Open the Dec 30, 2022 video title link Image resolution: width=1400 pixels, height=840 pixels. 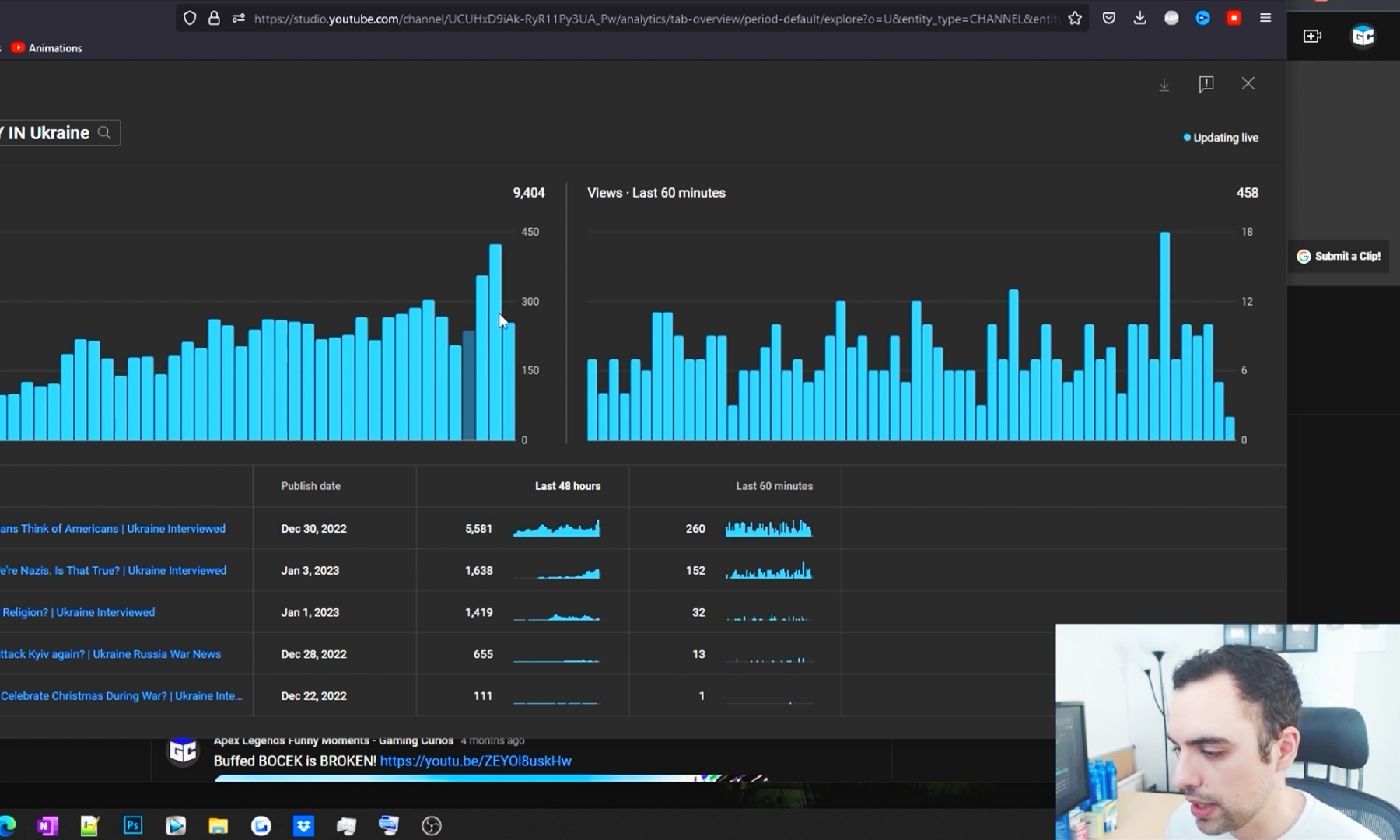pyautogui.click(x=113, y=529)
